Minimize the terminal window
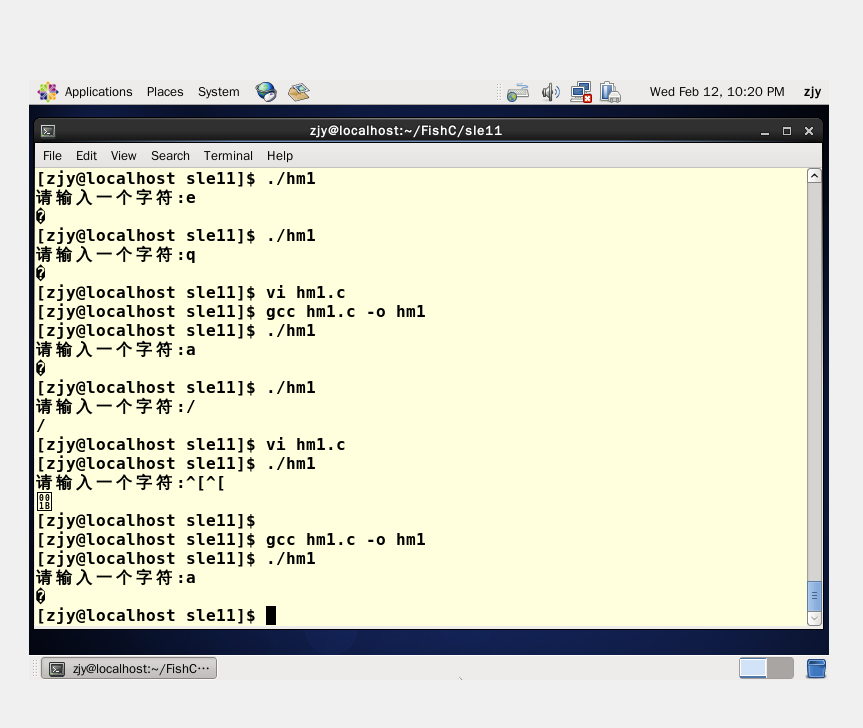The width and height of the screenshot is (863, 728). click(x=764, y=132)
